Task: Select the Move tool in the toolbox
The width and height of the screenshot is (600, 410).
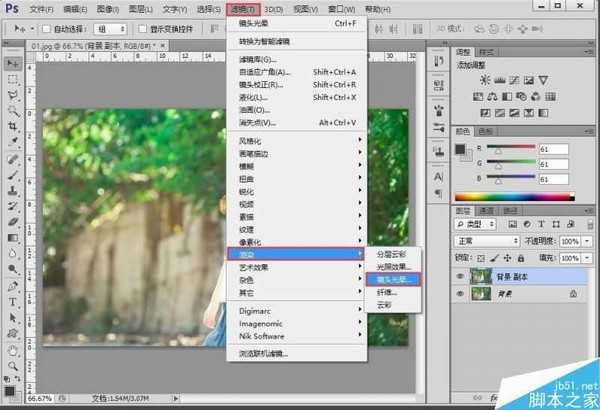Action: coord(14,61)
